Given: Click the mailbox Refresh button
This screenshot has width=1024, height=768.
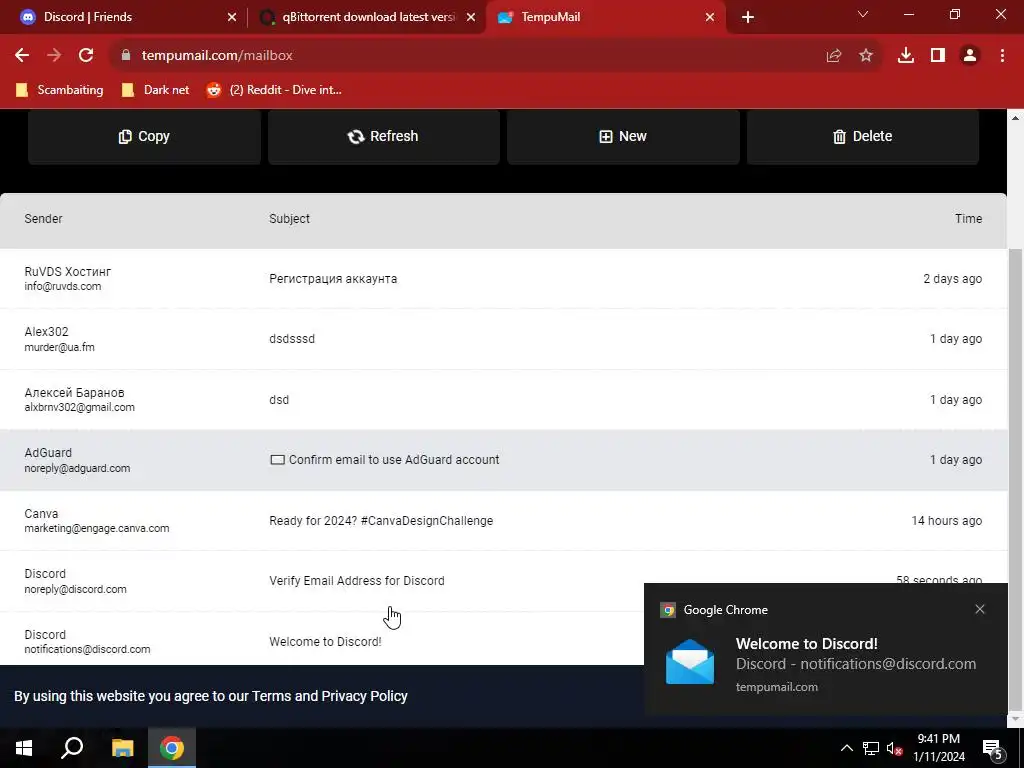Looking at the screenshot, I should 383,136.
